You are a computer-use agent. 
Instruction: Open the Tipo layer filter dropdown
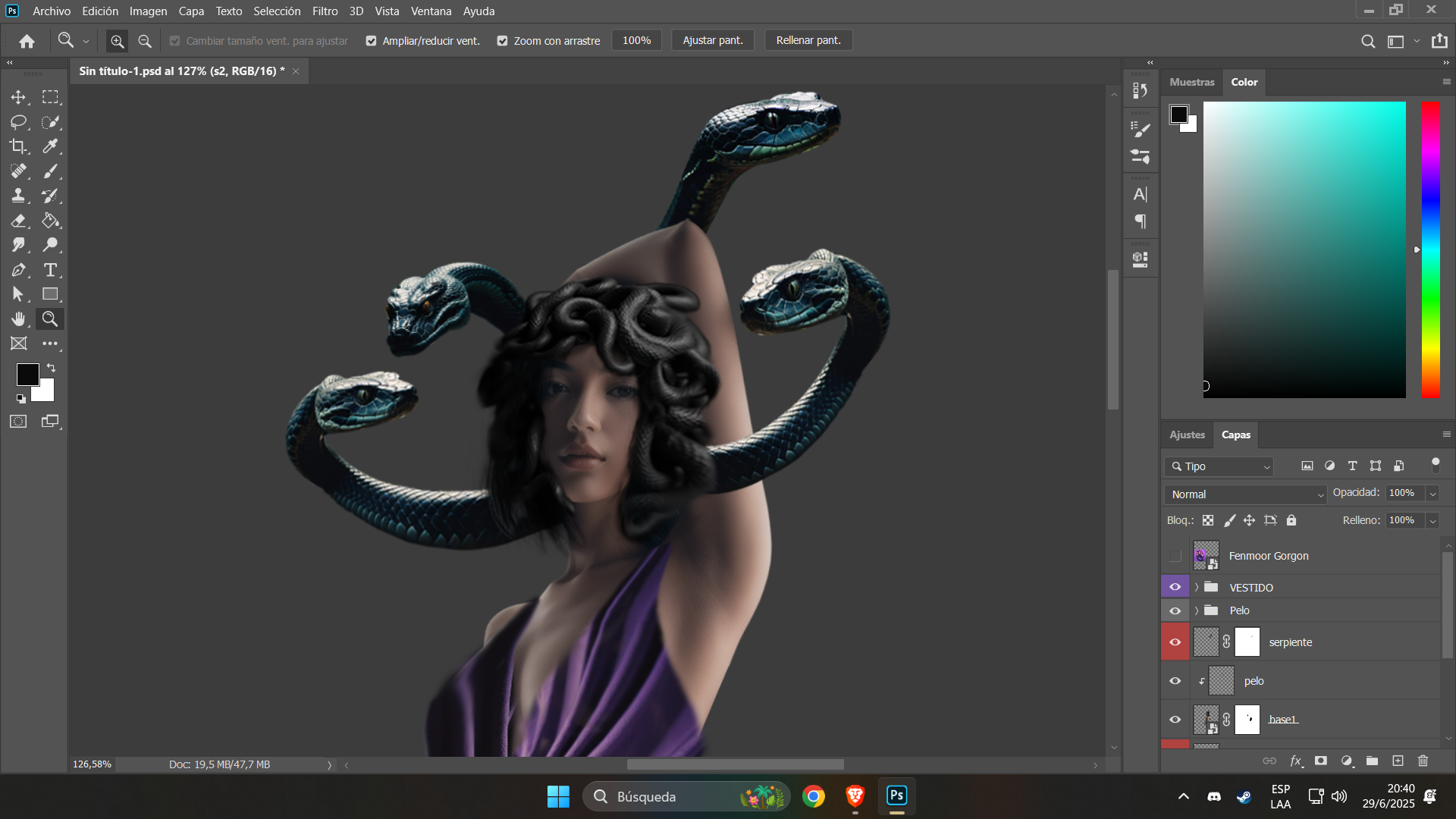tap(1219, 466)
